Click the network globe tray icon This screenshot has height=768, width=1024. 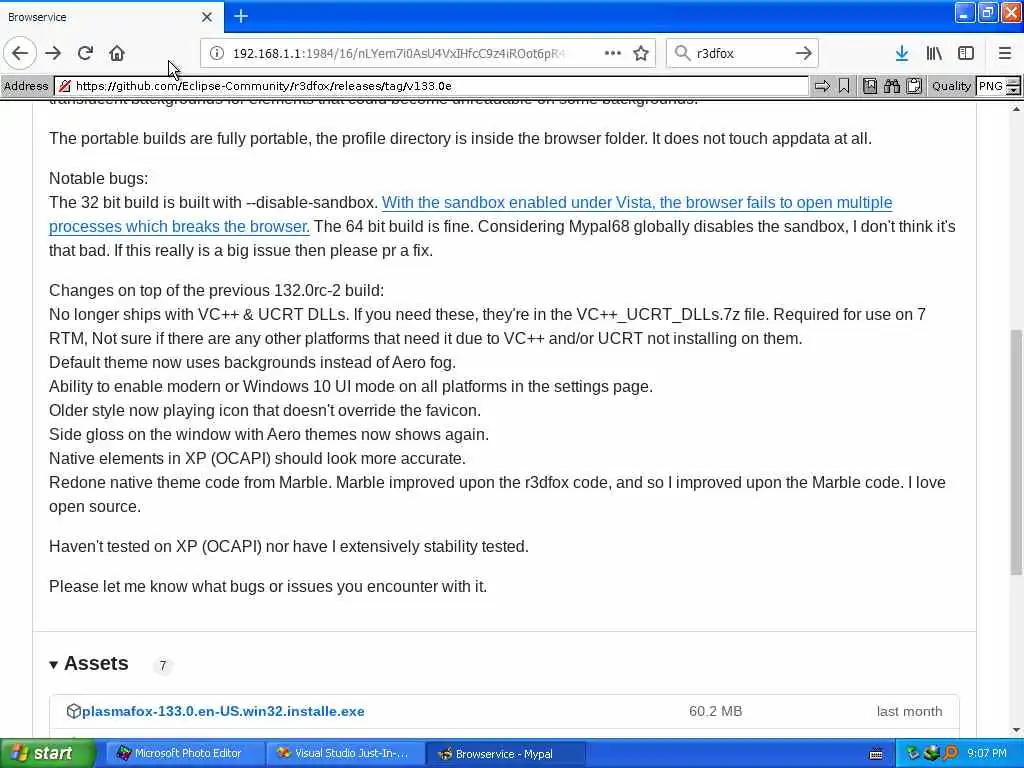point(931,754)
